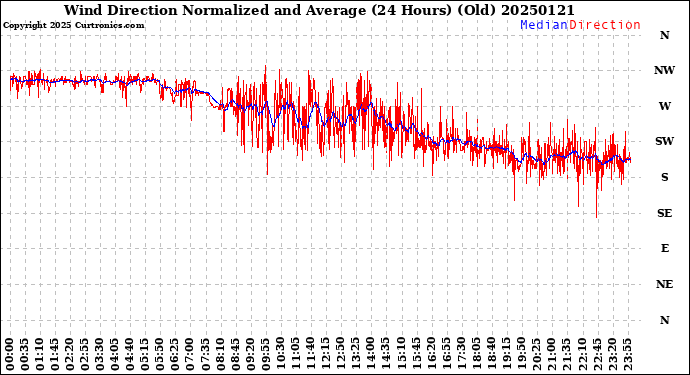
Task: Click the 00:00 time axis label
Action: click(10, 354)
